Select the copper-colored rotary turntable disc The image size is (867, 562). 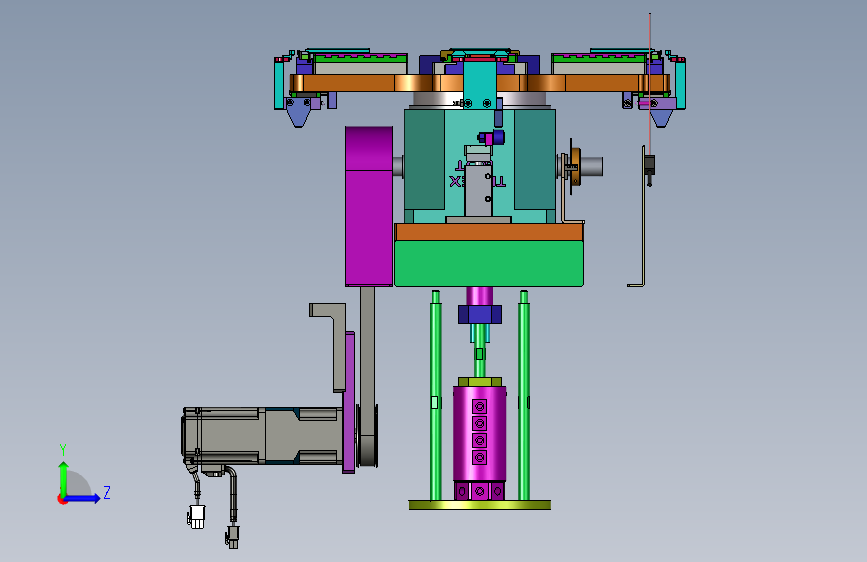[480, 83]
